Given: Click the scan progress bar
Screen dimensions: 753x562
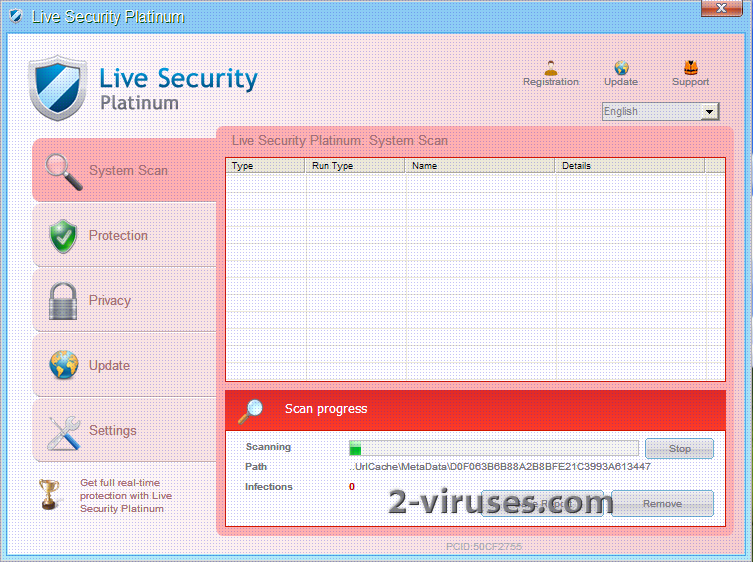Looking at the screenshot, I should click(494, 449).
